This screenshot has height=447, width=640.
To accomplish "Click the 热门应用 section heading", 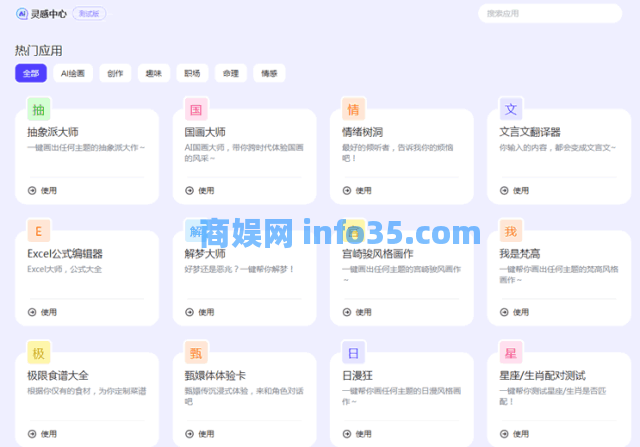I will point(38,51).
